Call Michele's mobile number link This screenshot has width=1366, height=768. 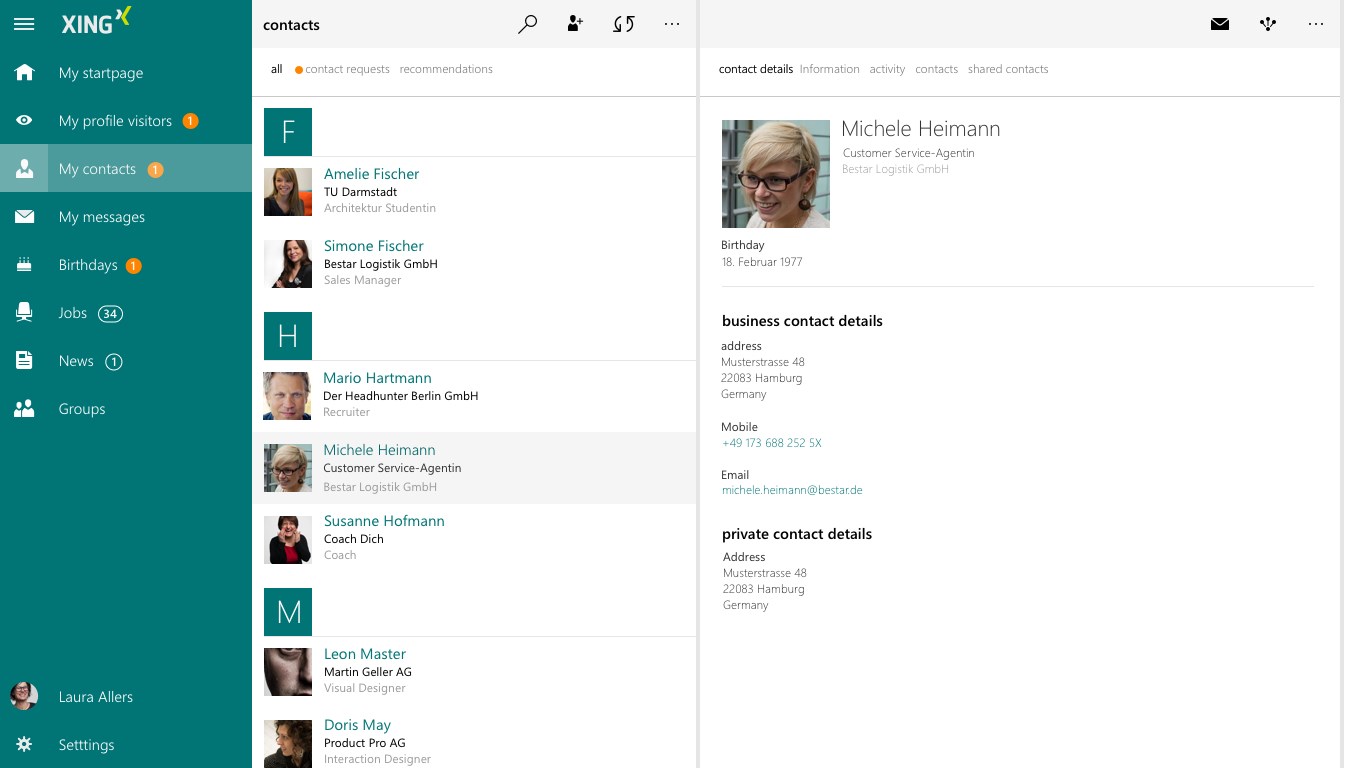[771, 442]
